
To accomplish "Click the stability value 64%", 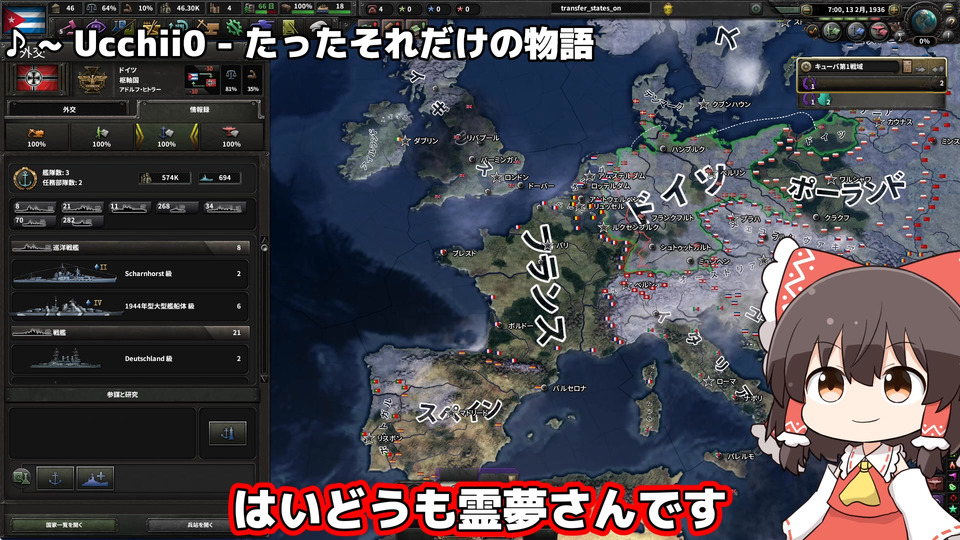I will (102, 8).
